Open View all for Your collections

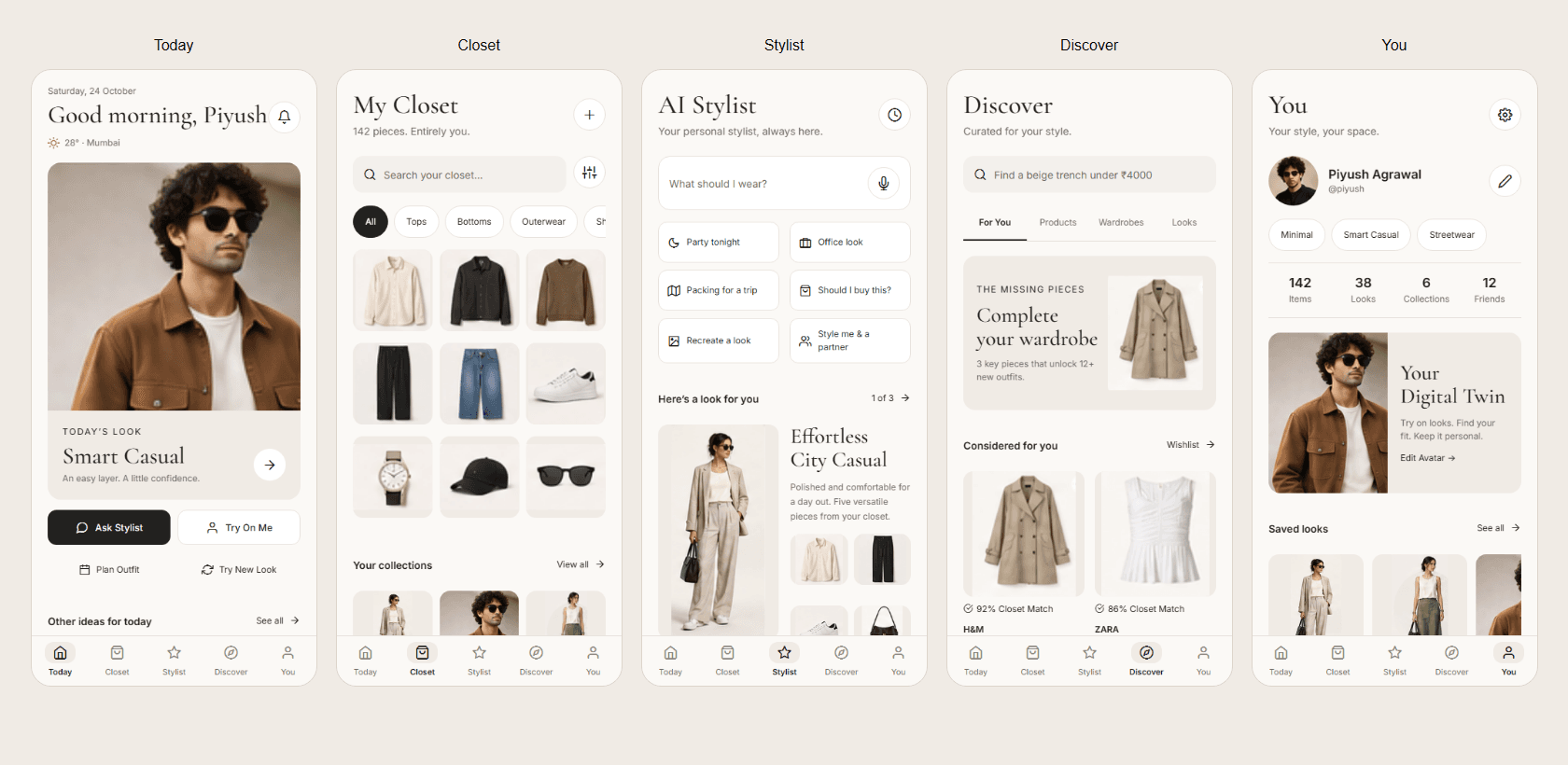tap(581, 564)
